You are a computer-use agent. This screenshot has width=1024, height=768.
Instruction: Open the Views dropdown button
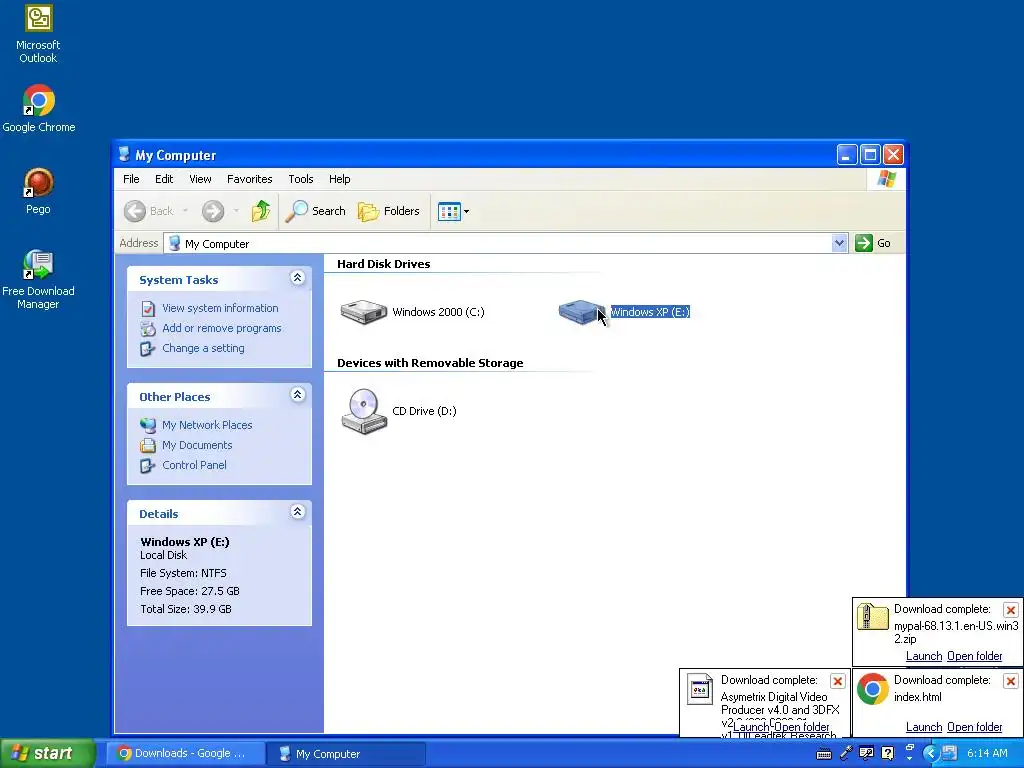pos(453,212)
